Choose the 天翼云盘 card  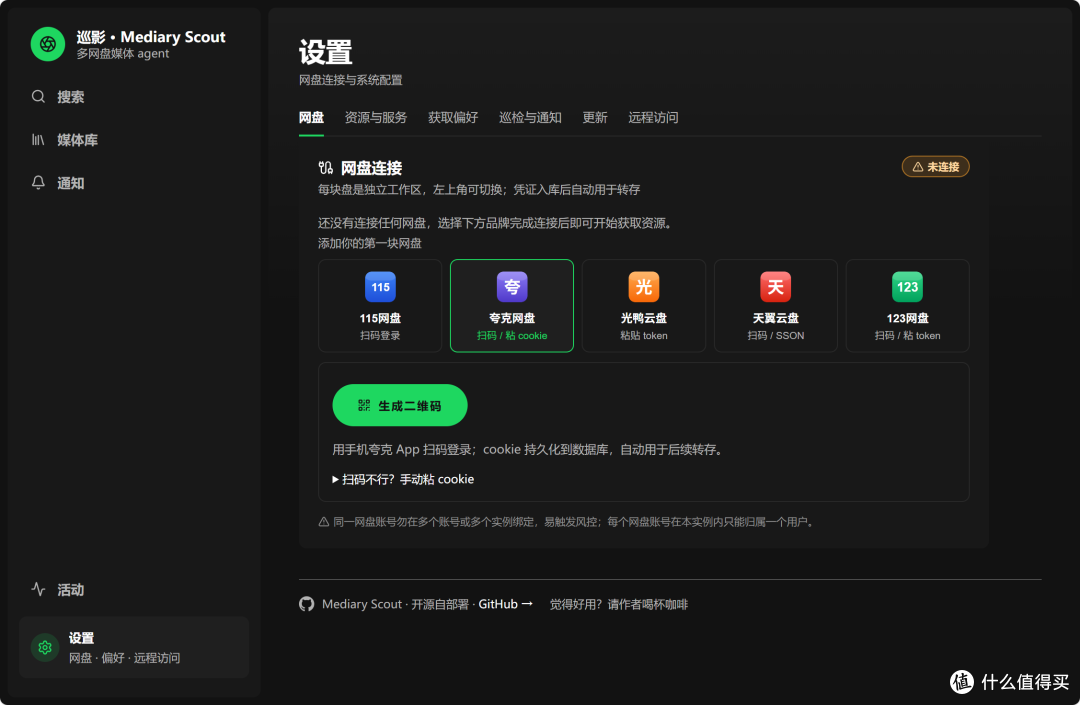(x=776, y=306)
